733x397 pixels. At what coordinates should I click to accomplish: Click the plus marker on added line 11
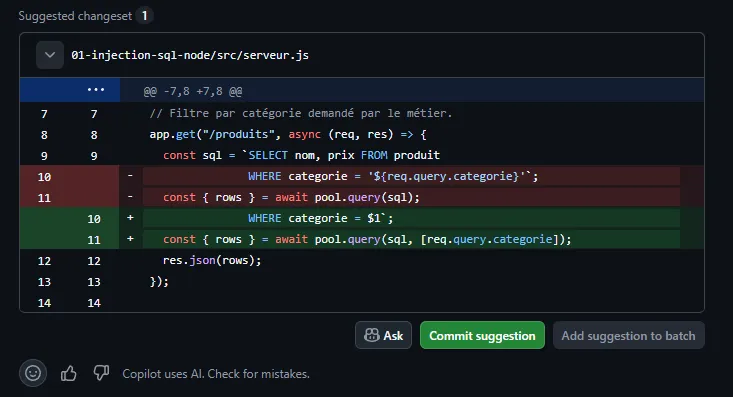click(130, 239)
